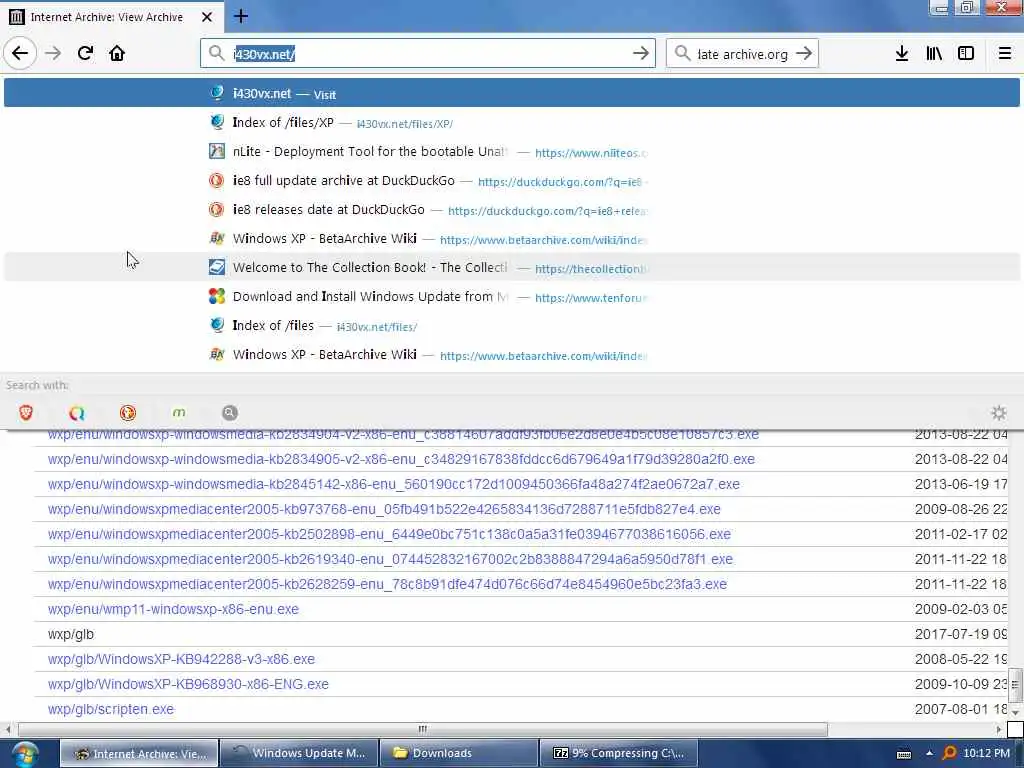Choose Index of /files suggestion
This screenshot has width=1024, height=768.
[511, 326]
